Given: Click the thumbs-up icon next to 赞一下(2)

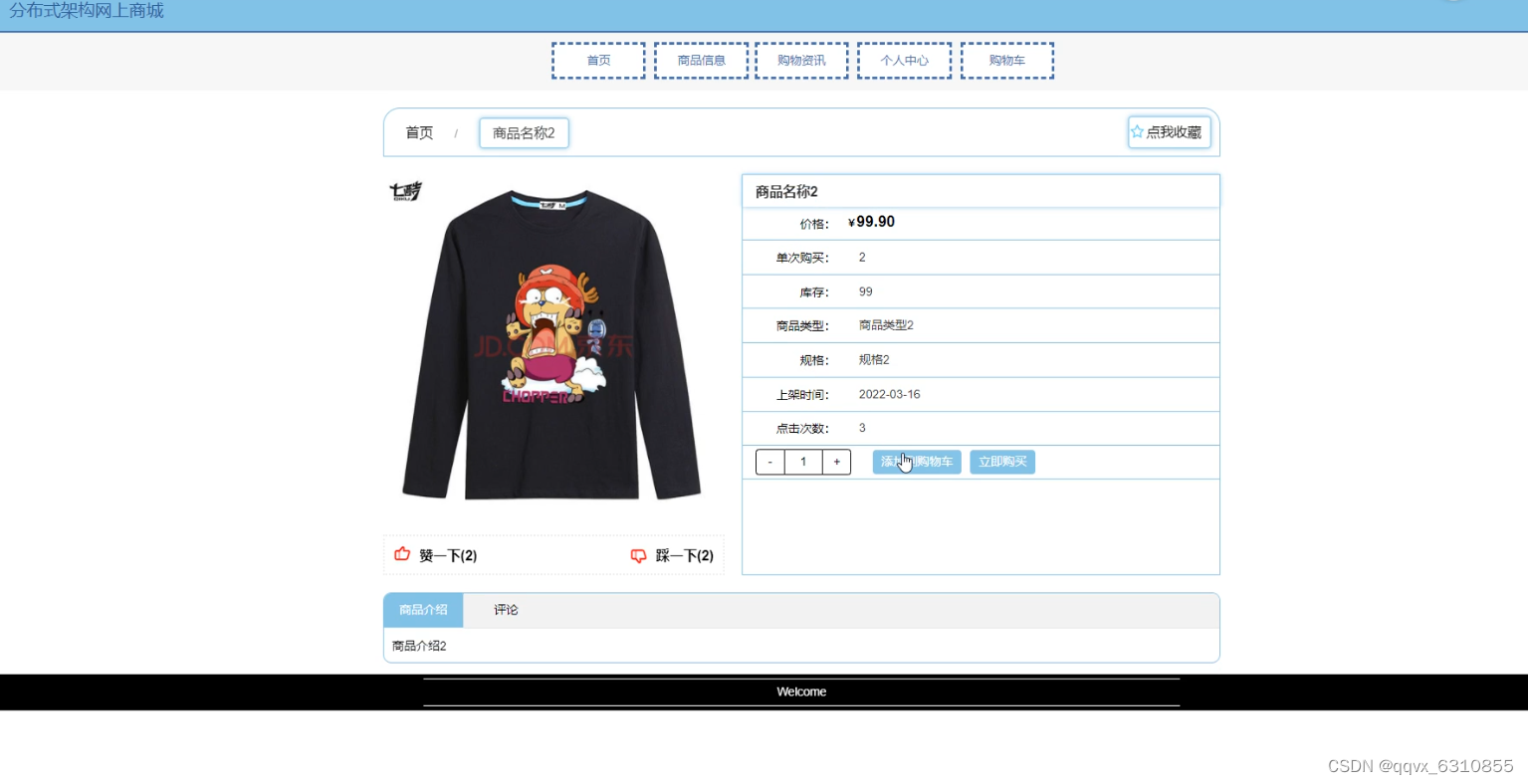Looking at the screenshot, I should click(x=402, y=555).
